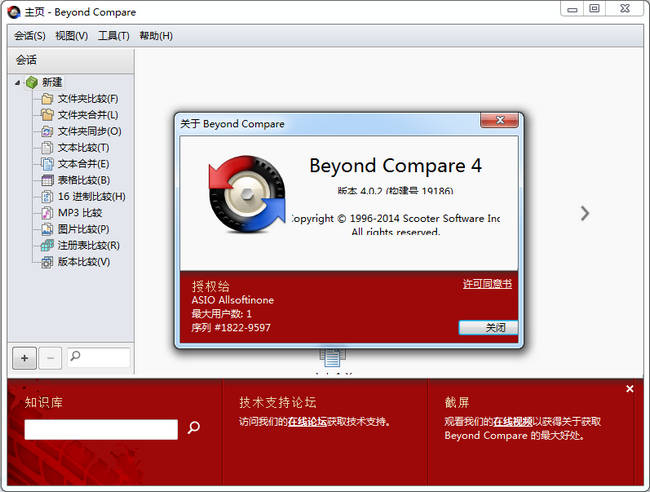Image resolution: width=650 pixels, height=492 pixels.
Task: Click the 'ASIO Allsoftinone' licensee text
Action: 233,300
